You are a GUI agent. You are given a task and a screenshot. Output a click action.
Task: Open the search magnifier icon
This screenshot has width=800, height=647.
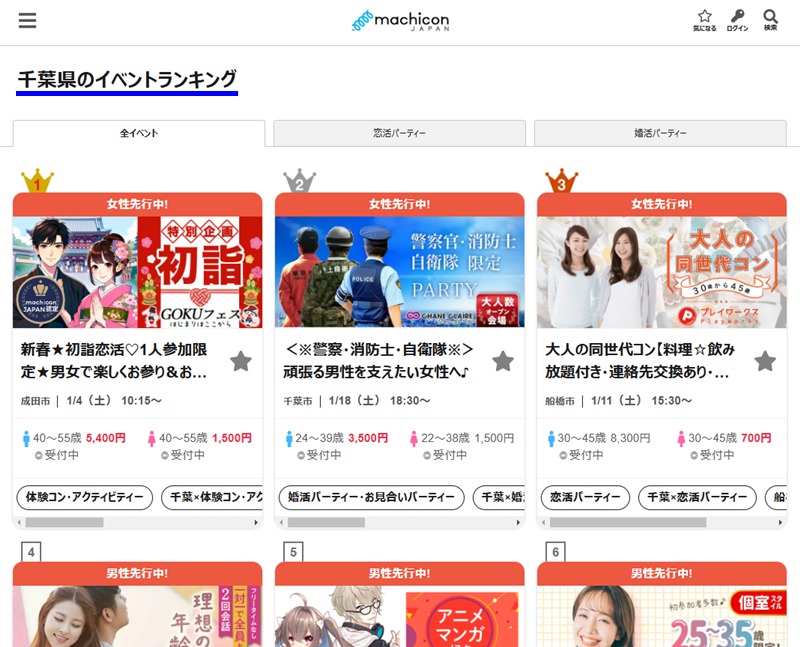click(x=770, y=21)
